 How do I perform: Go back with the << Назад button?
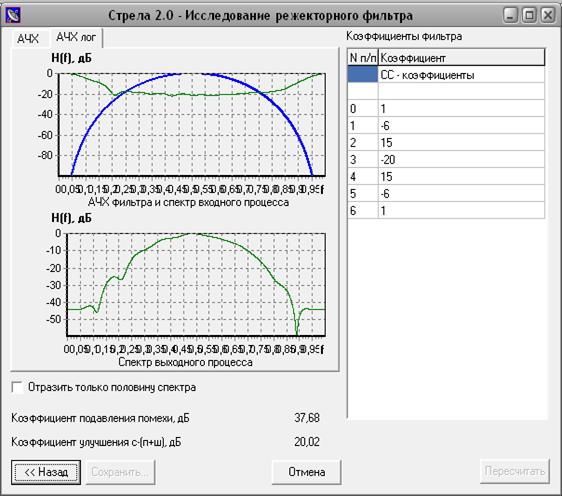46,472
